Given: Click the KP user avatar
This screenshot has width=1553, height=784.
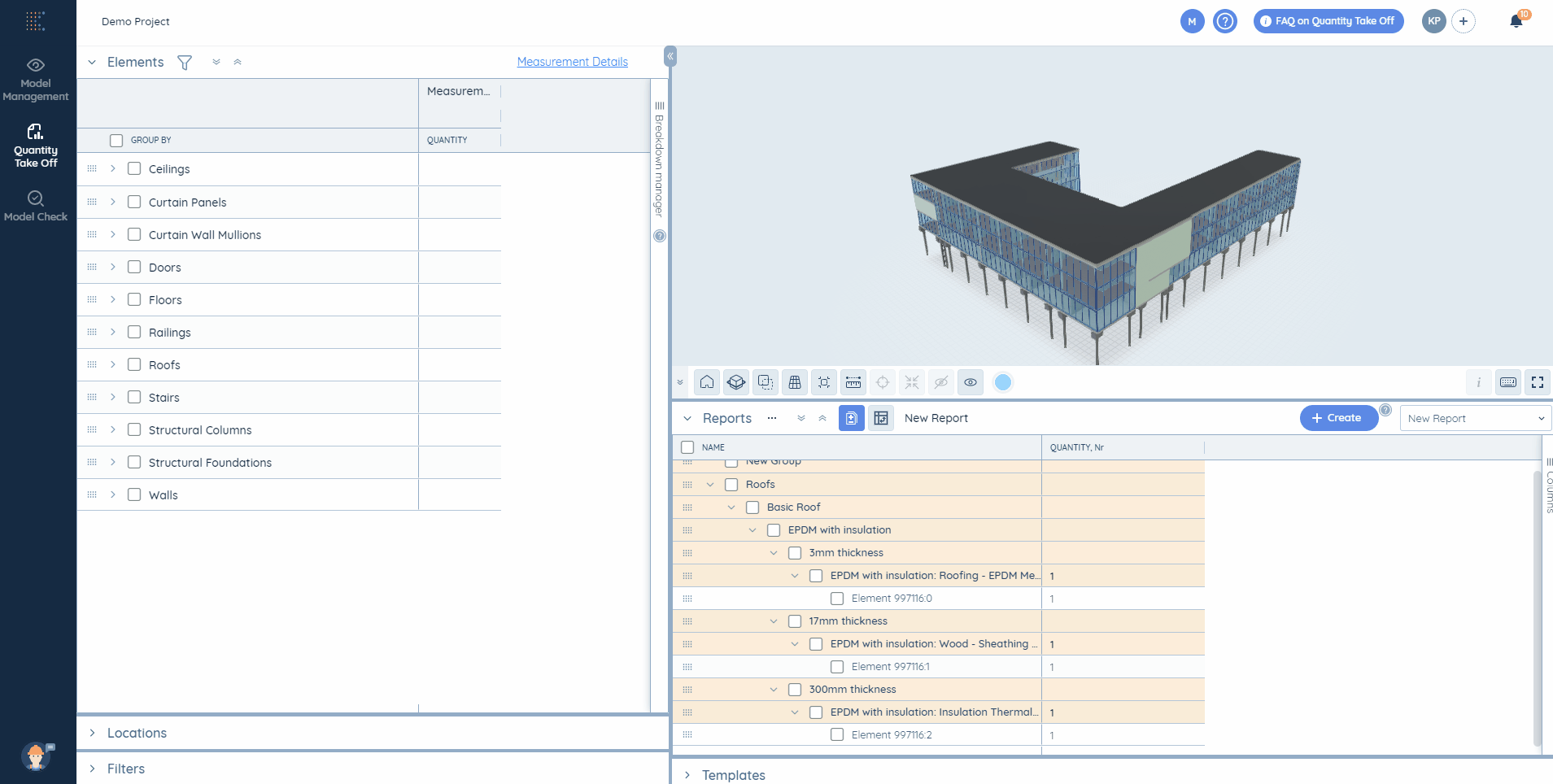Looking at the screenshot, I should click(x=1434, y=21).
